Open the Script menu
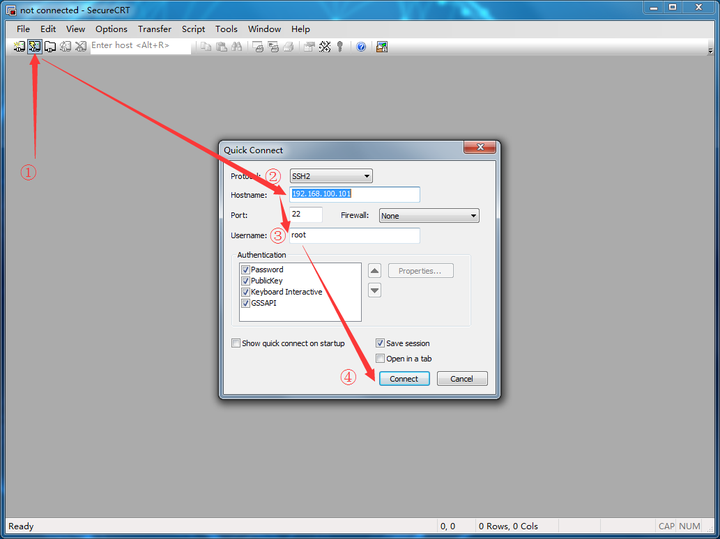The image size is (720, 539). click(x=193, y=29)
